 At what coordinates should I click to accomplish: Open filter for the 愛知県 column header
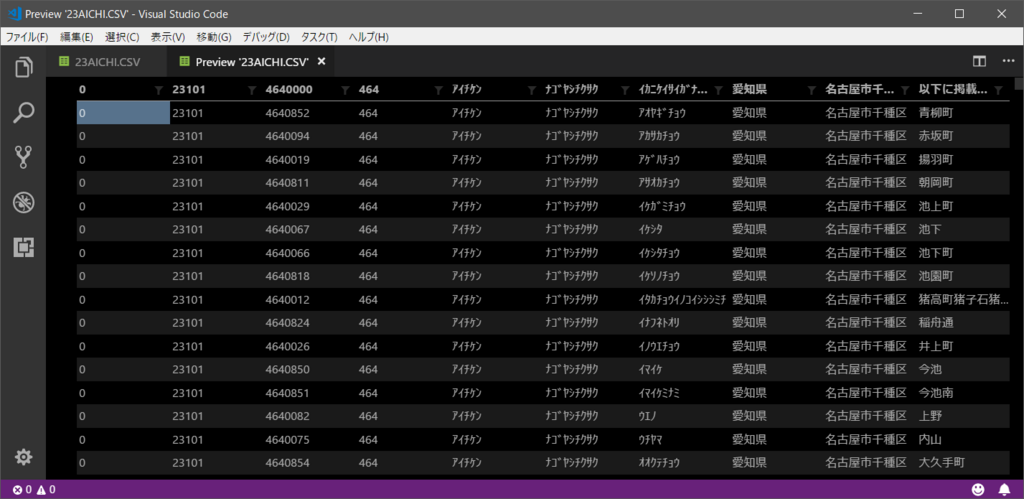tap(812, 91)
